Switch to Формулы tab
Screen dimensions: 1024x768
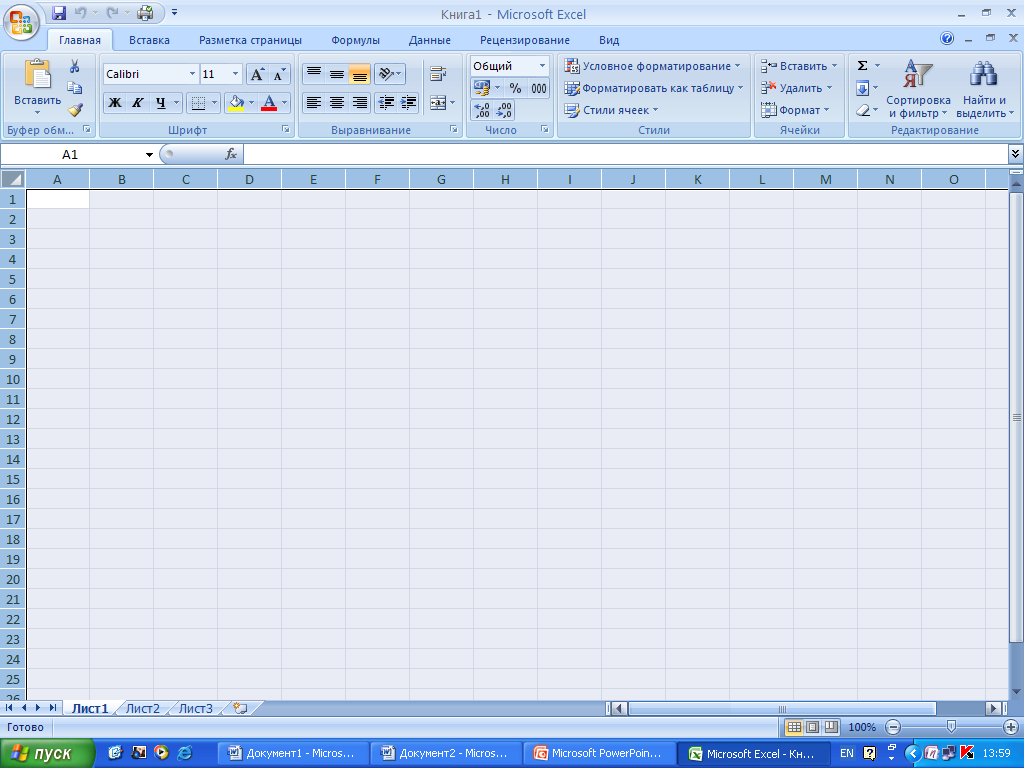click(x=355, y=40)
